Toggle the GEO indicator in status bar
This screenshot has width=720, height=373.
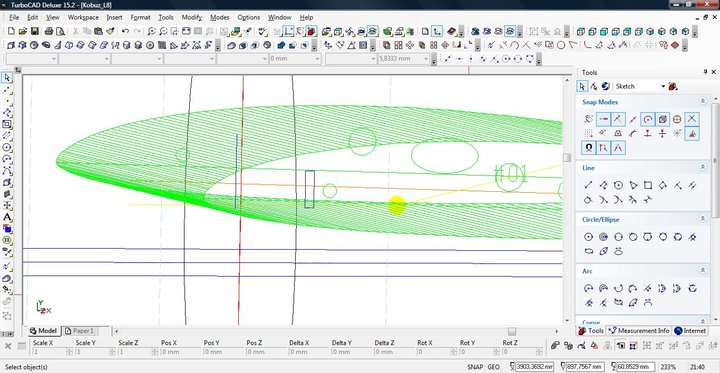494,367
